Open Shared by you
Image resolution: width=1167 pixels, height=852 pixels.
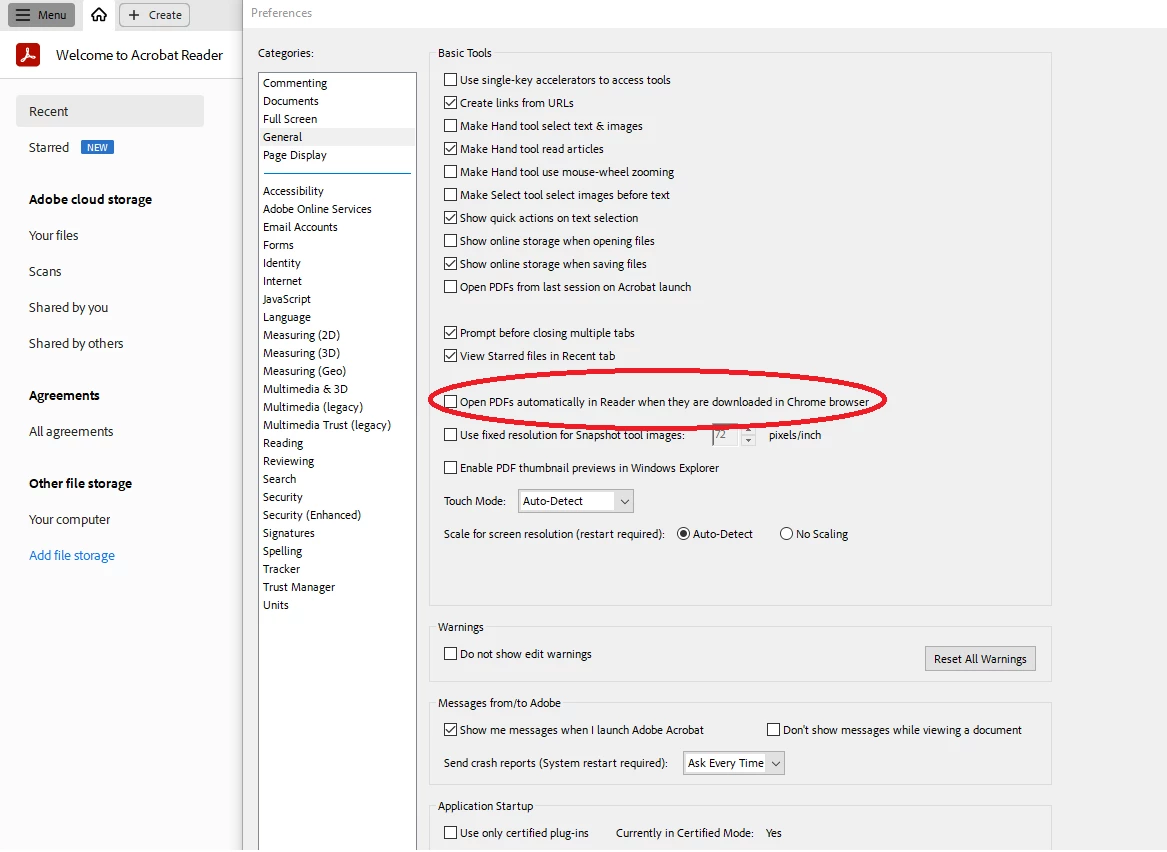coord(68,307)
